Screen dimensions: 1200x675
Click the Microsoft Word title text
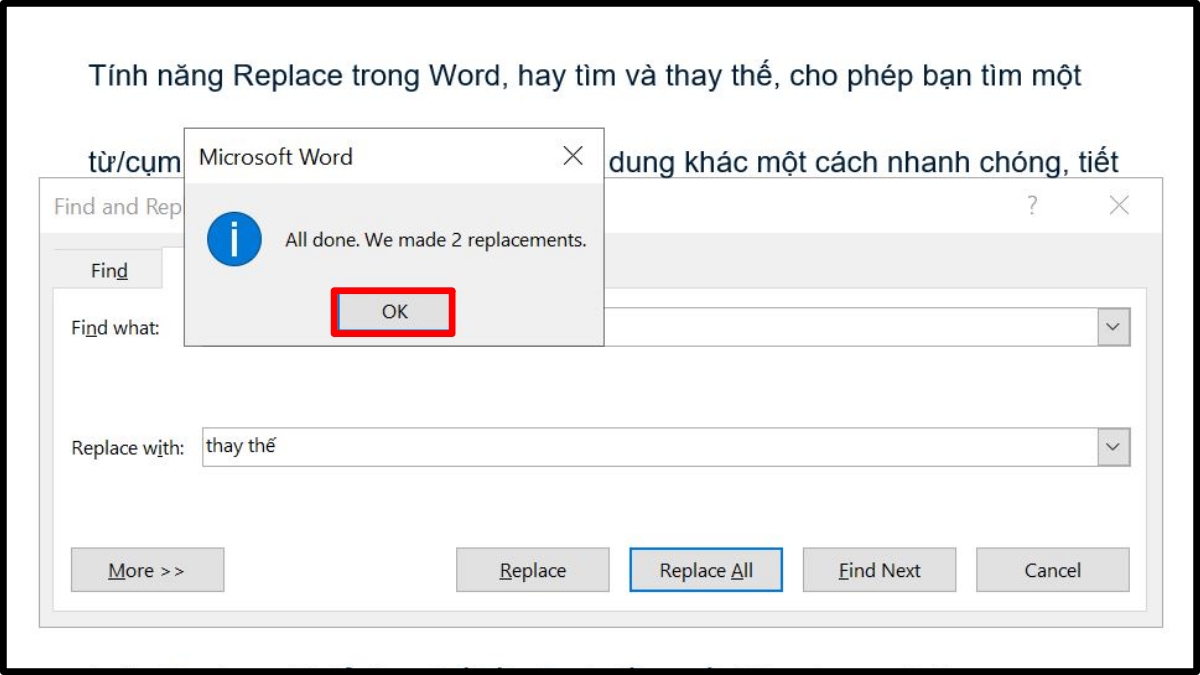tap(276, 157)
